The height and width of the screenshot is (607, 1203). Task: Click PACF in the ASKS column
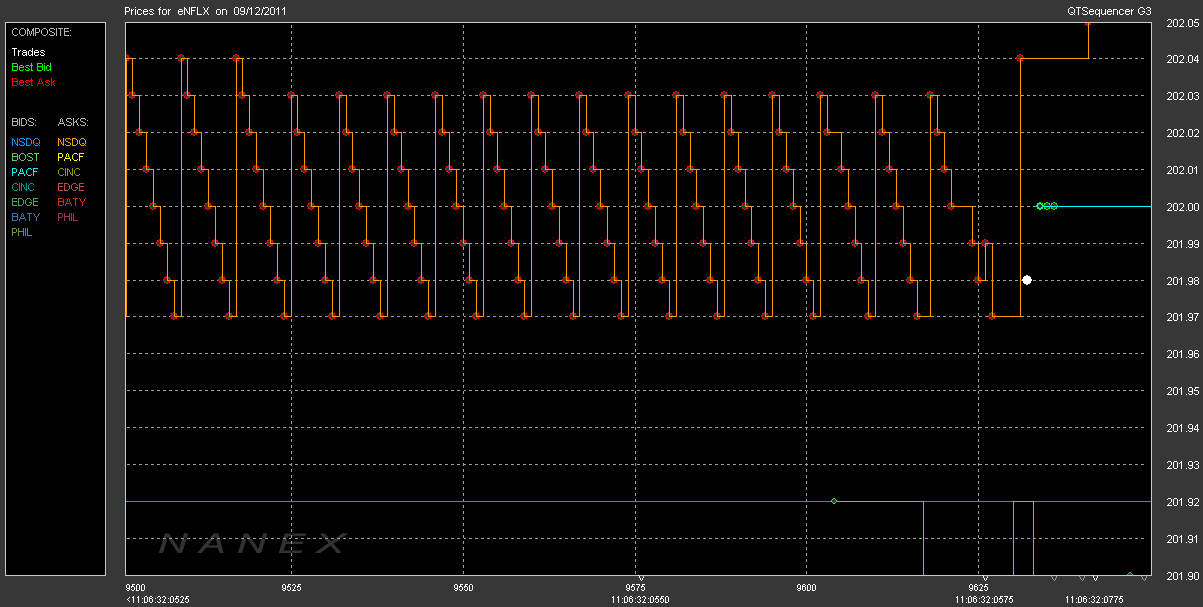72,157
